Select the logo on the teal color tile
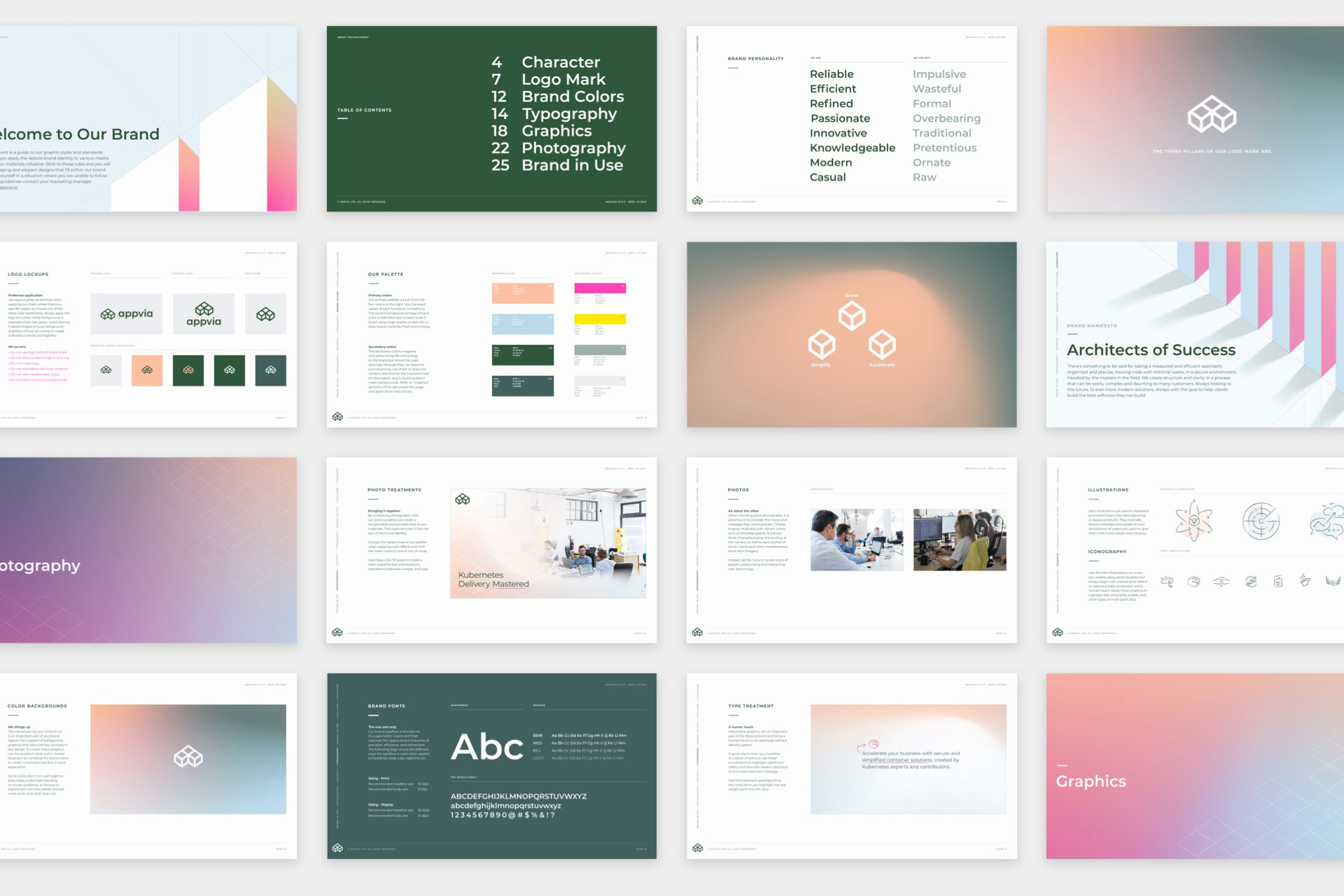Viewport: 1344px width, 896px height. [x=271, y=370]
